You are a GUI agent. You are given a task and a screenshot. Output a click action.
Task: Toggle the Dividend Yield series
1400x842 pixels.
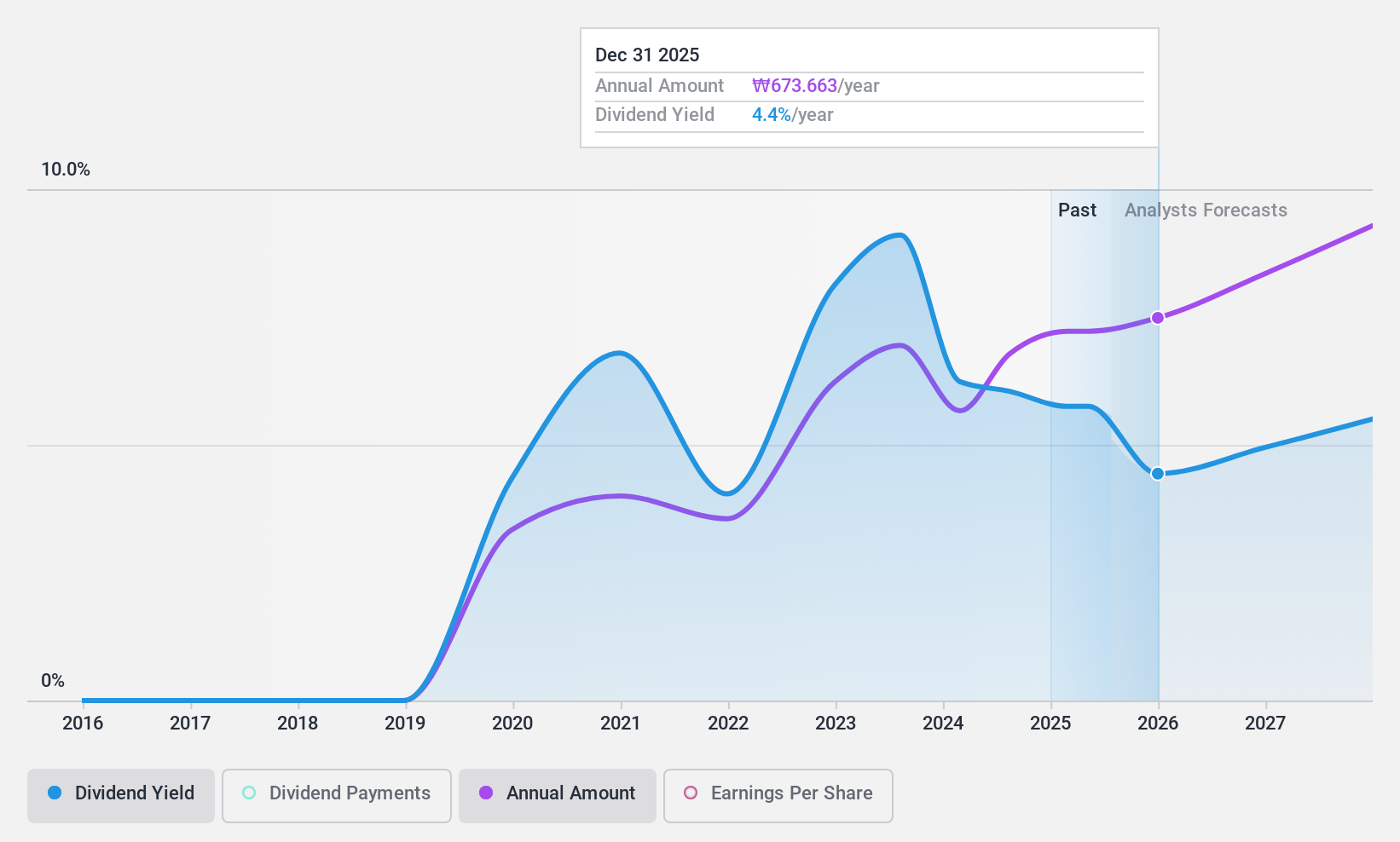coord(121,796)
